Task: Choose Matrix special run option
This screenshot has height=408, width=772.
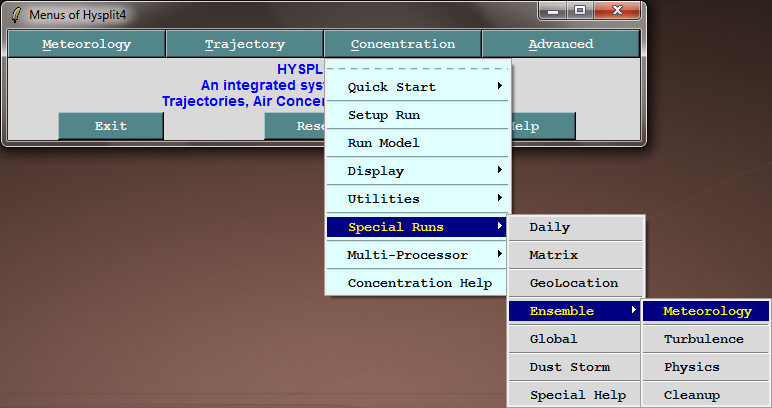Action: pos(575,255)
